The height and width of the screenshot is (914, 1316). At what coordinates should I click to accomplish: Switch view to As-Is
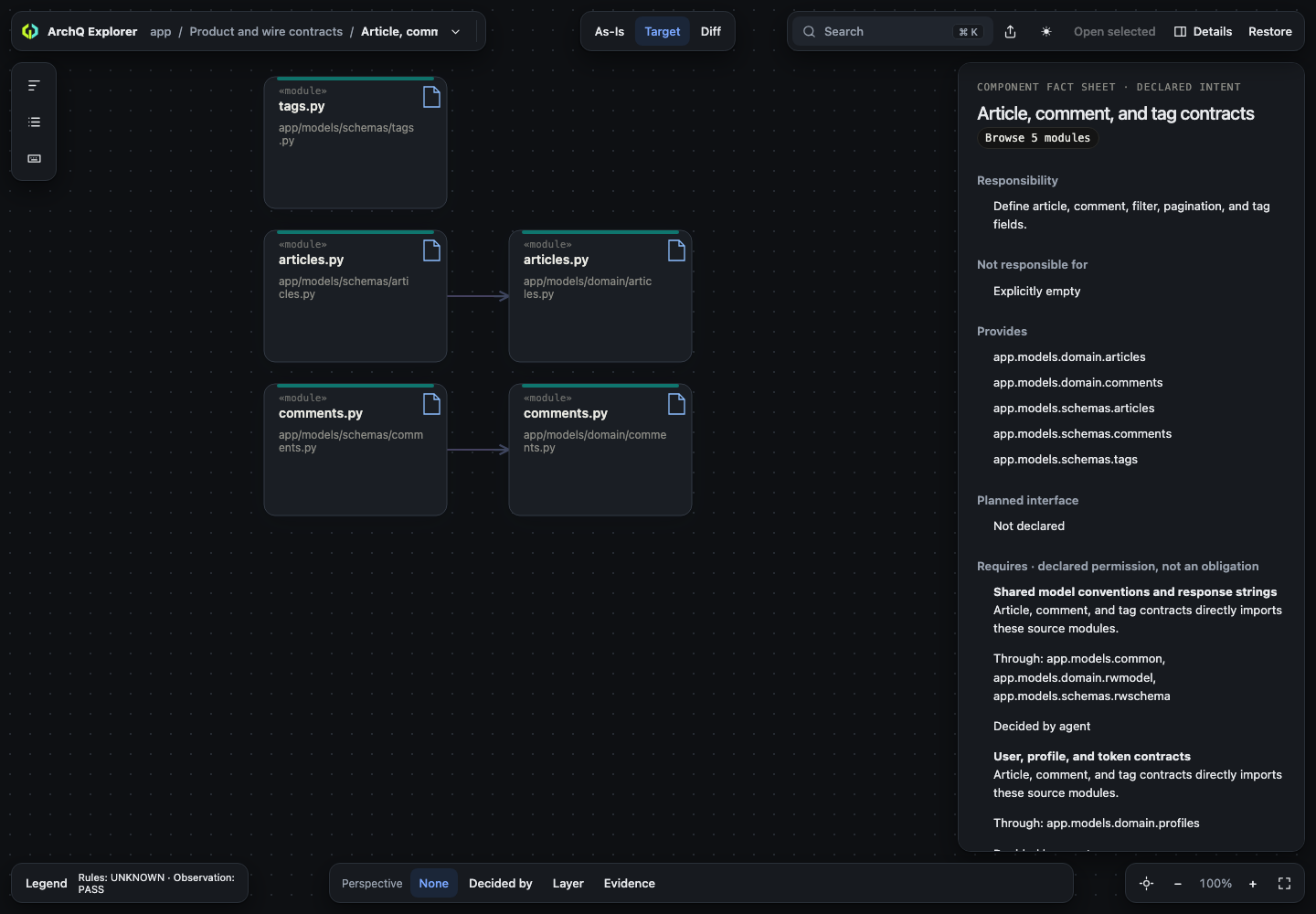(610, 31)
